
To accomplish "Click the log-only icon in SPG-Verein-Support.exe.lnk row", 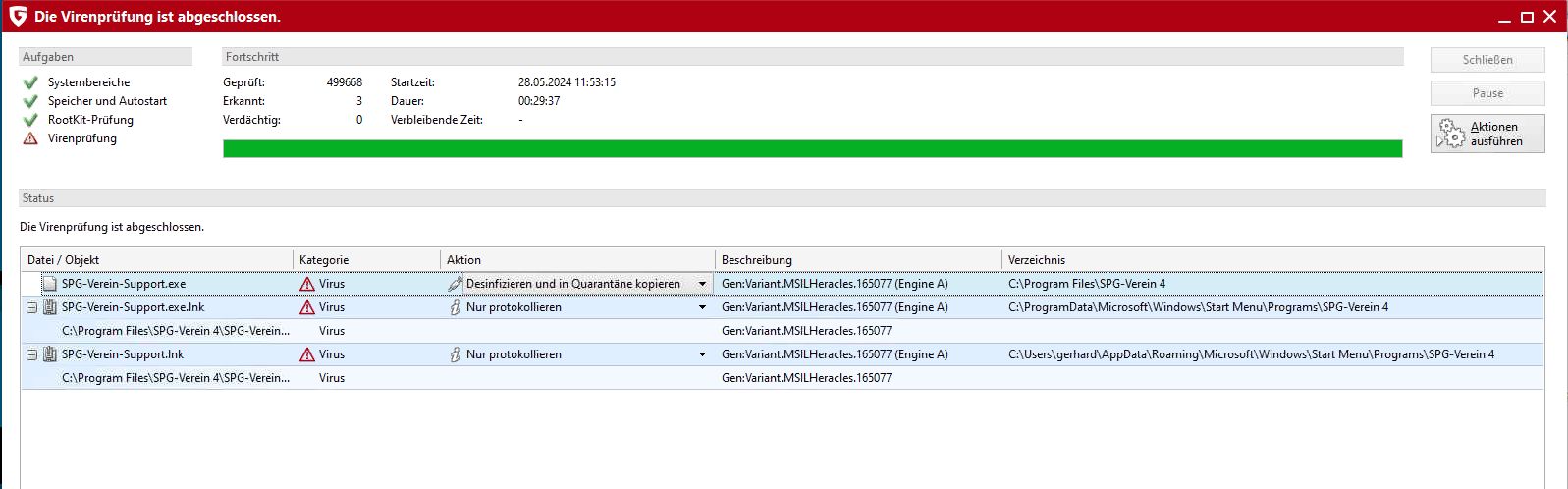I will pyautogui.click(x=455, y=307).
